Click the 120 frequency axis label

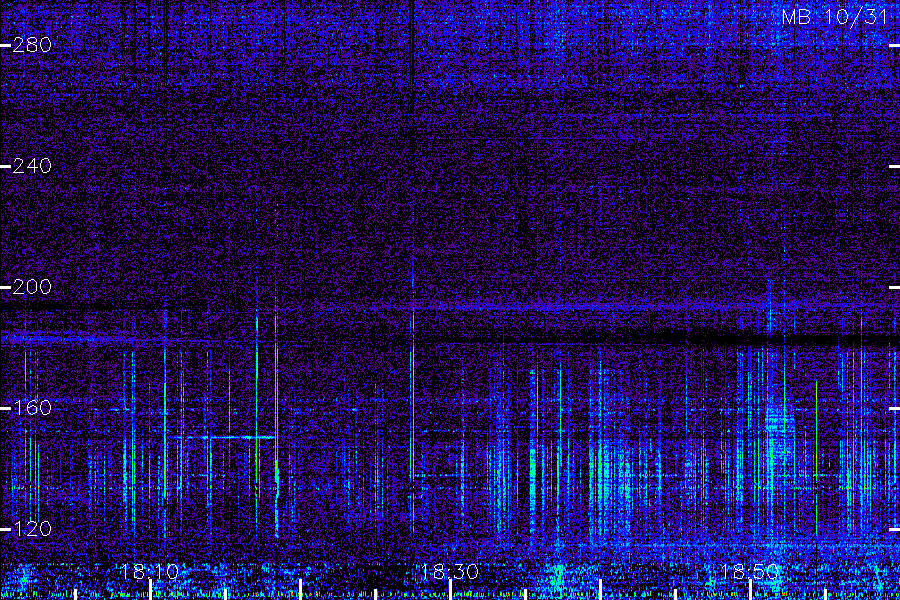click(32, 528)
